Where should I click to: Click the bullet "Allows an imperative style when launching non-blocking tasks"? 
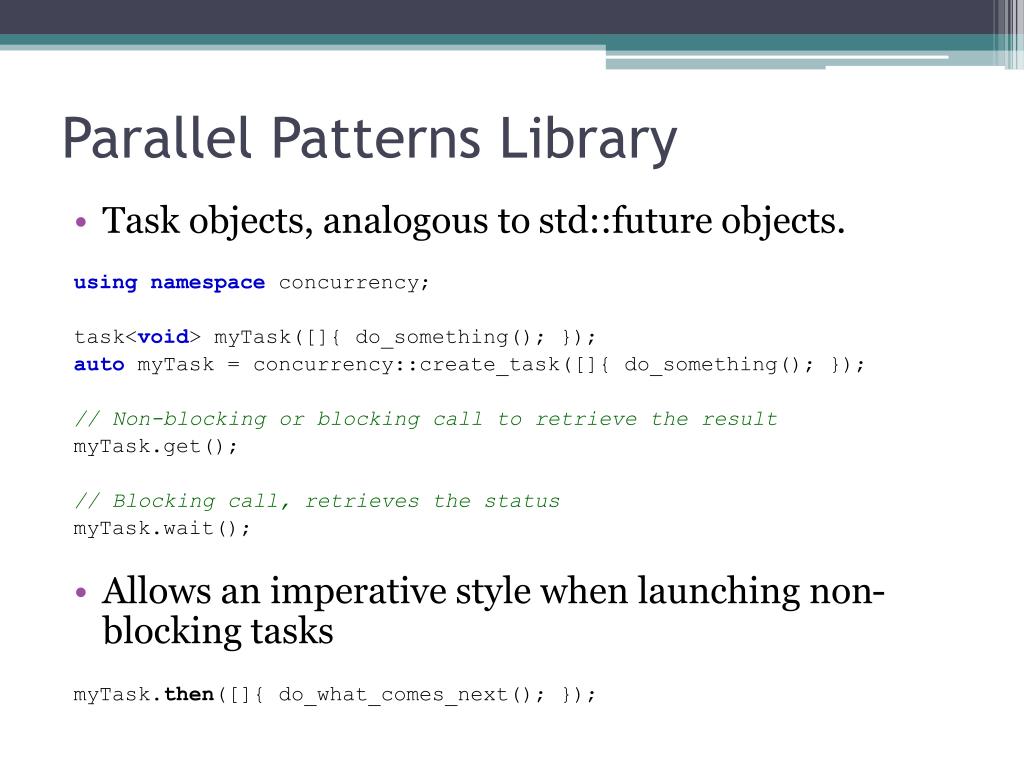[493, 611]
